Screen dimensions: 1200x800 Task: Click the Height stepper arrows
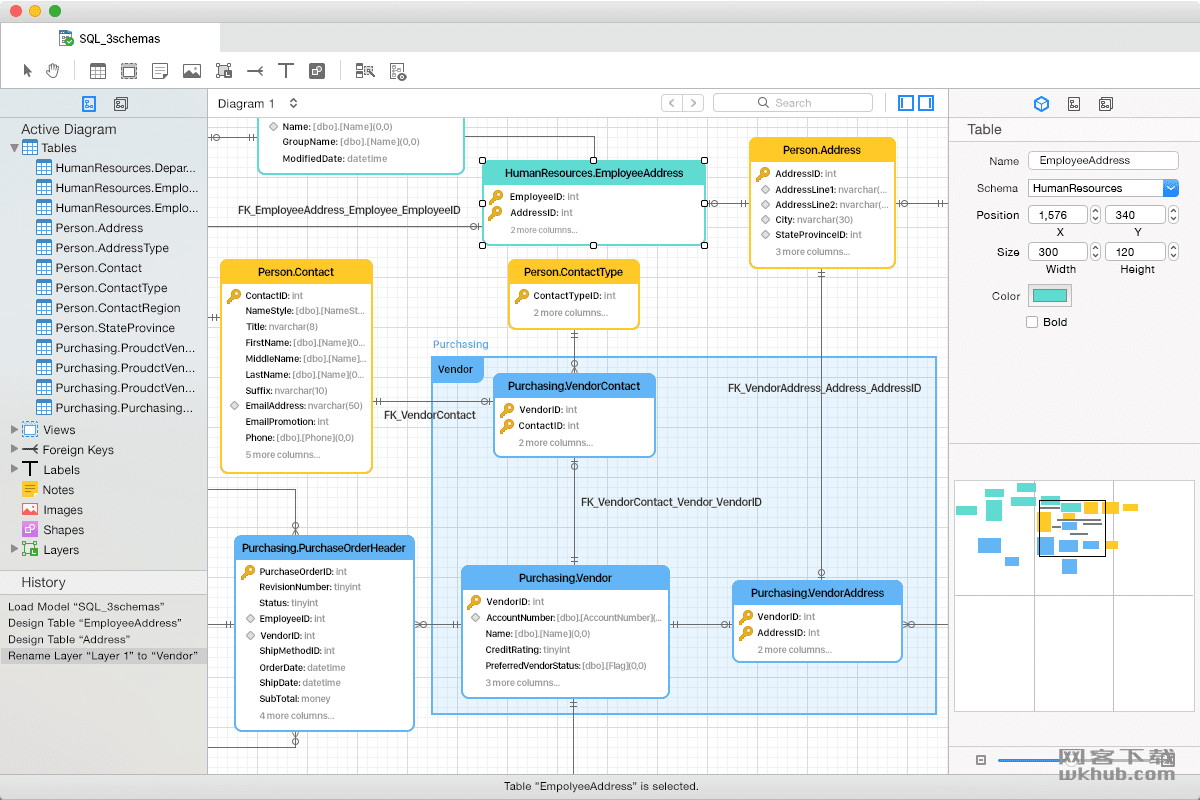tap(1173, 252)
